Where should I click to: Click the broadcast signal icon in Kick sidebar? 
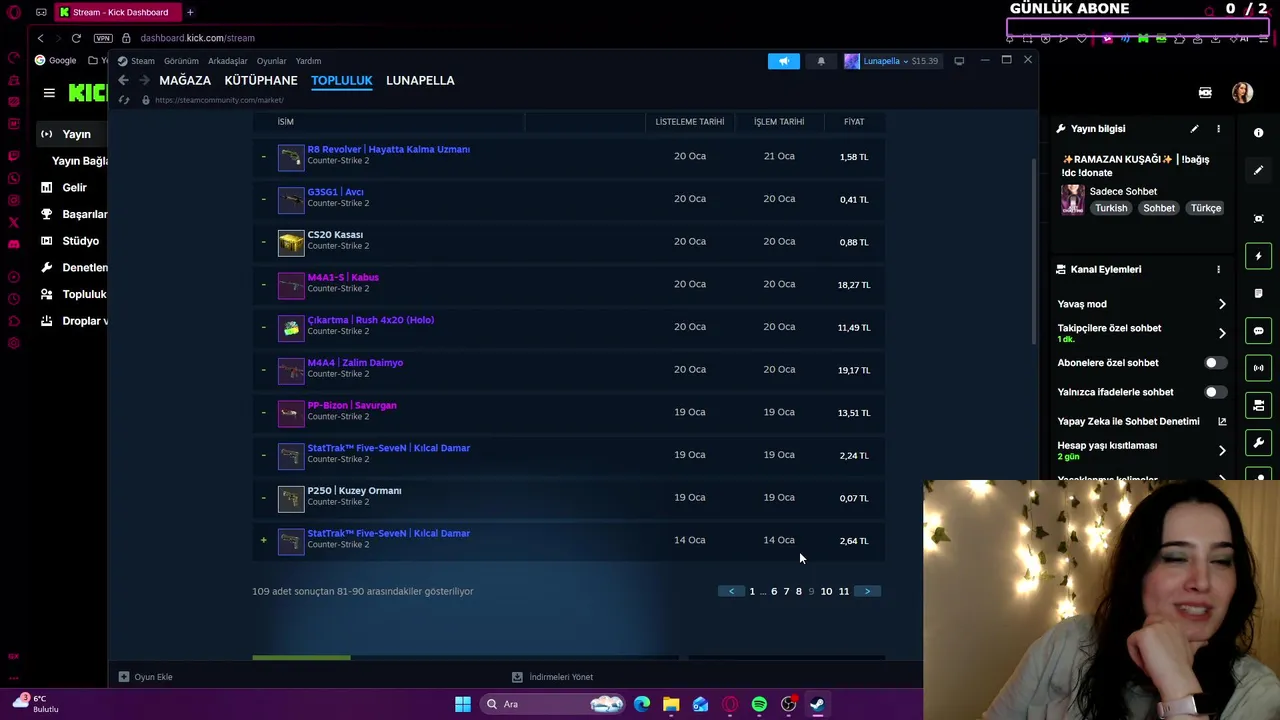[x=1258, y=368]
